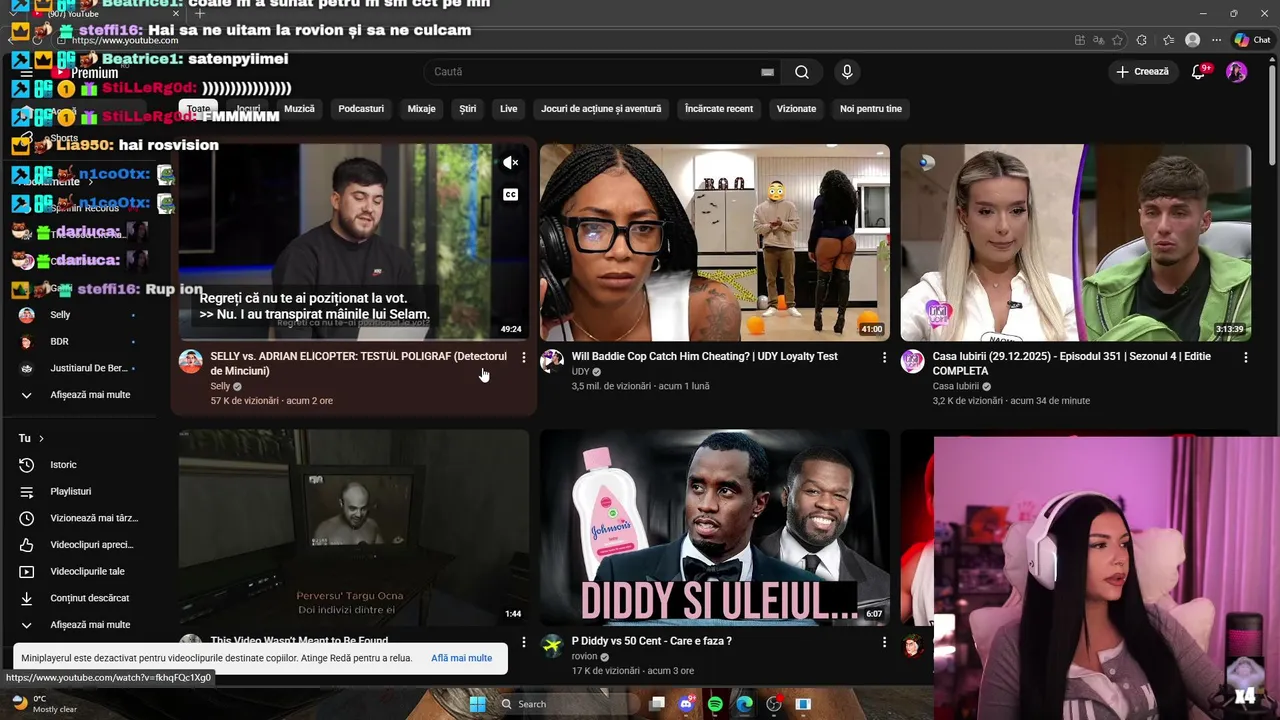Select the Noi pentru tine chip
The image size is (1280, 720).
tap(871, 109)
